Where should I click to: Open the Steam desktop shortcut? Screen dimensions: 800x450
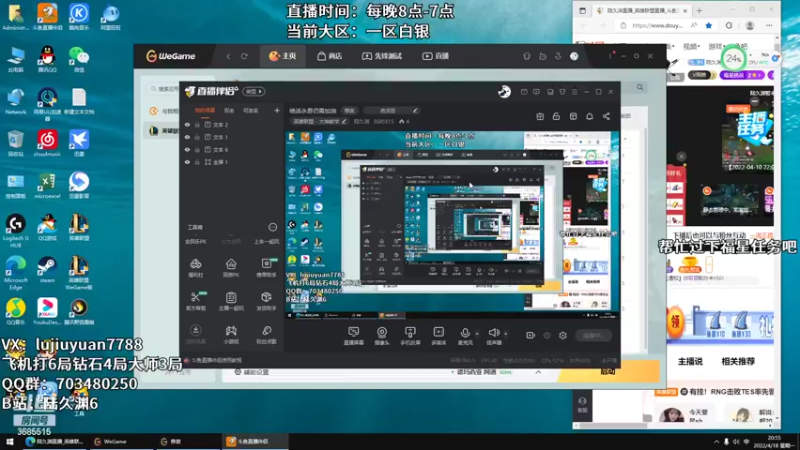[x=47, y=270]
